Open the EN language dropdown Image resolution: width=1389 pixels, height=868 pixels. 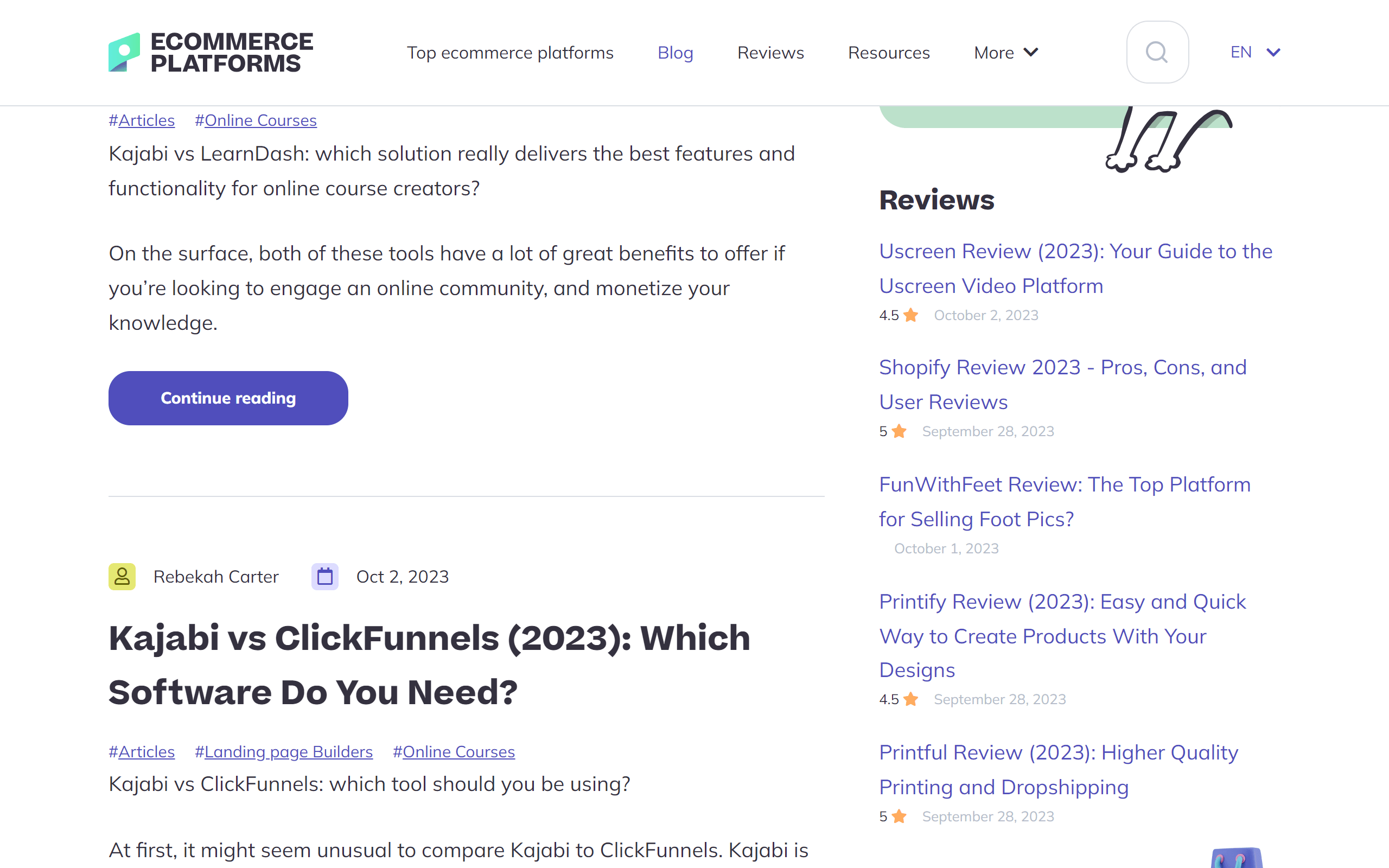pos(1256,52)
